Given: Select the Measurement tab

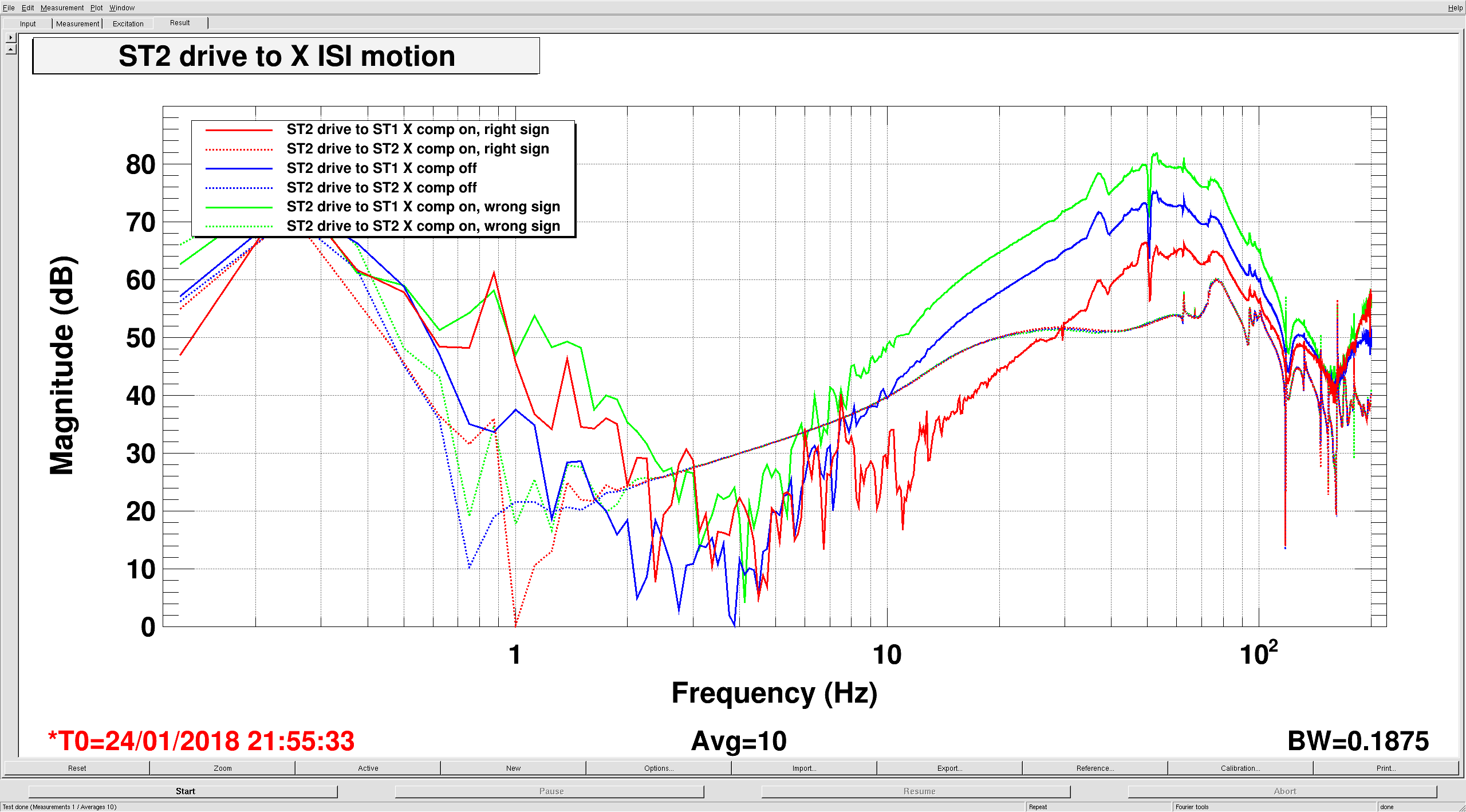Looking at the screenshot, I should (77, 23).
